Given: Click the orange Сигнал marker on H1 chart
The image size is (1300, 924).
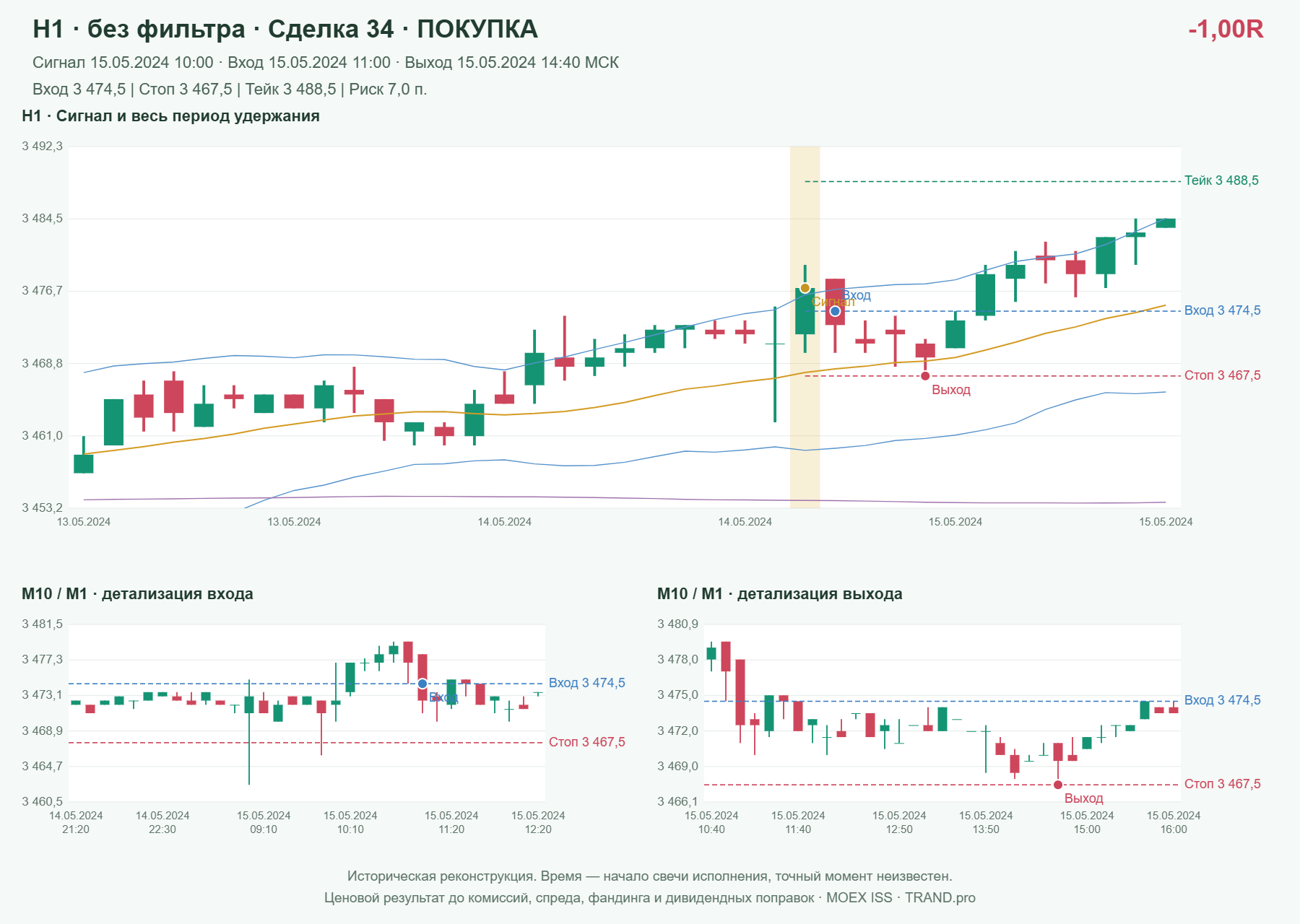Looking at the screenshot, I should pos(805,288).
